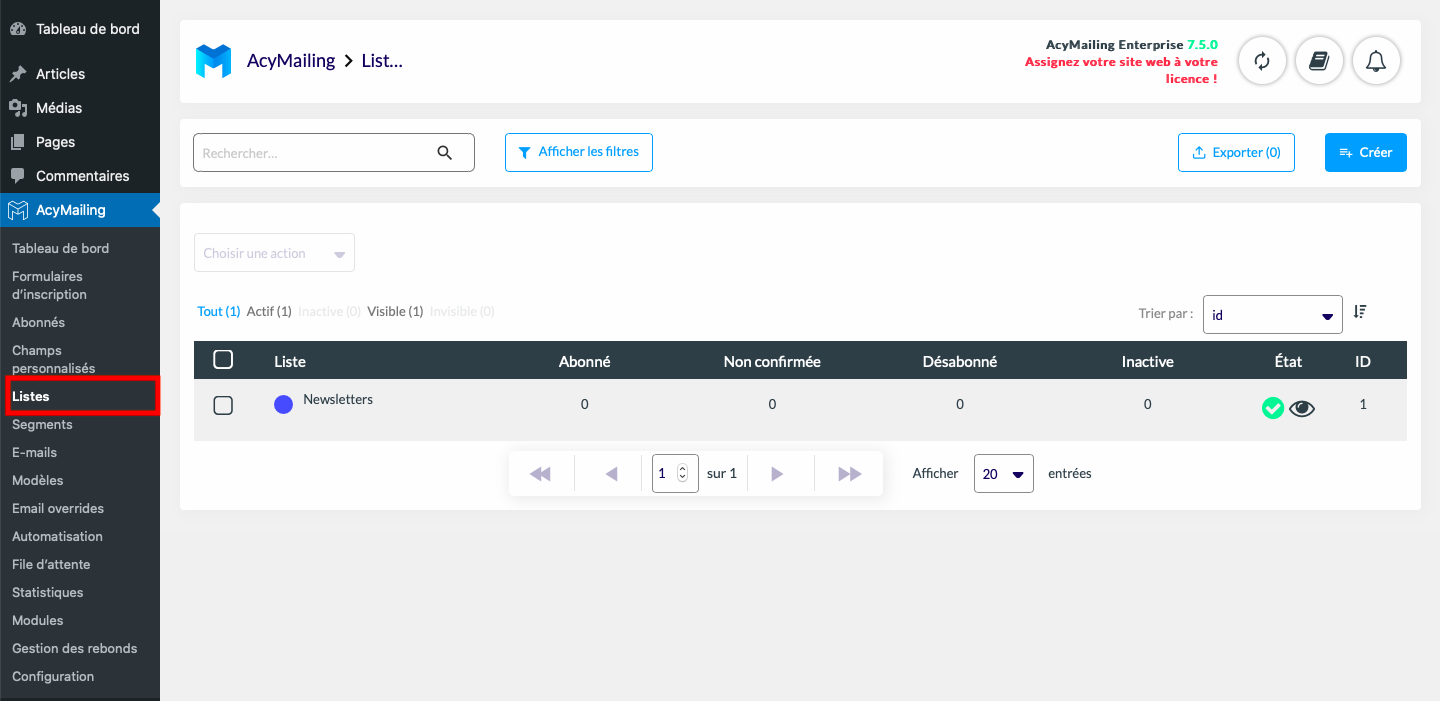
Task: Jump to the first page arrow
Action: pos(540,474)
